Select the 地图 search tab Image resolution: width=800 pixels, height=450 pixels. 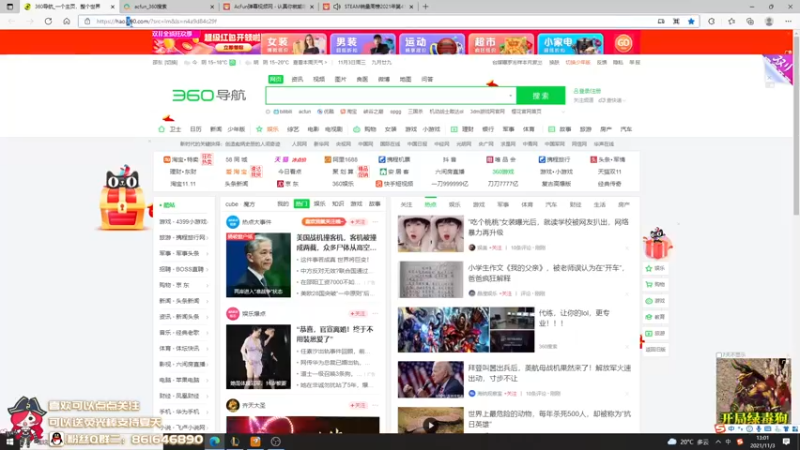point(406,79)
